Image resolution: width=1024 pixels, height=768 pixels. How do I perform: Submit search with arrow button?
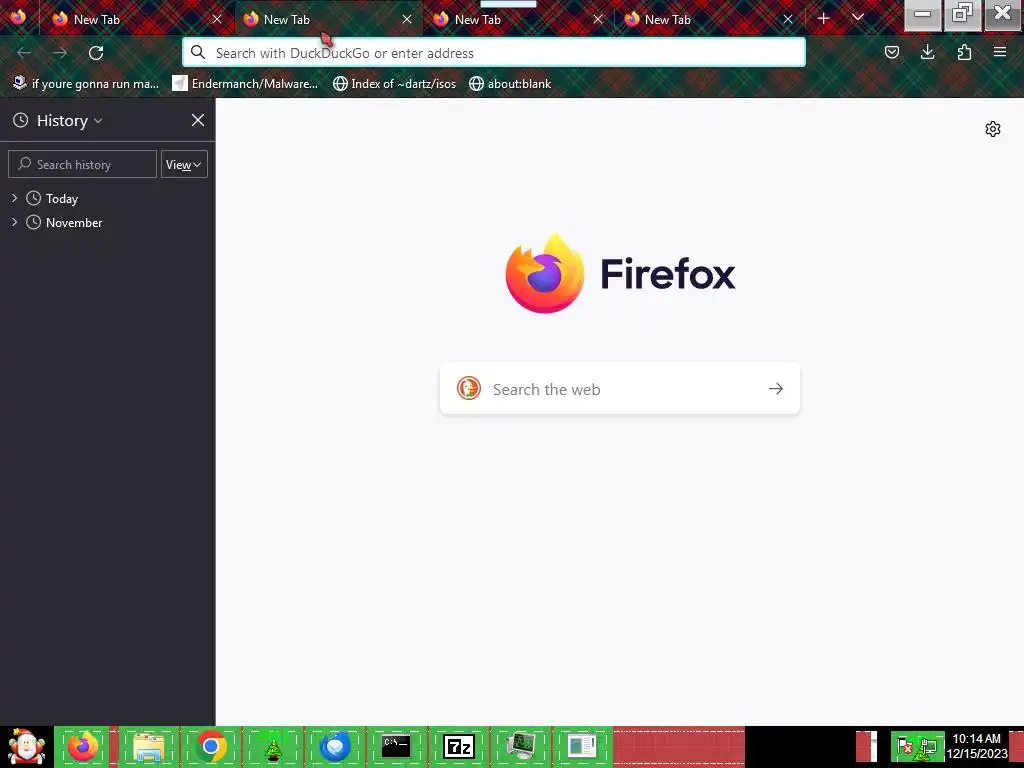[776, 389]
